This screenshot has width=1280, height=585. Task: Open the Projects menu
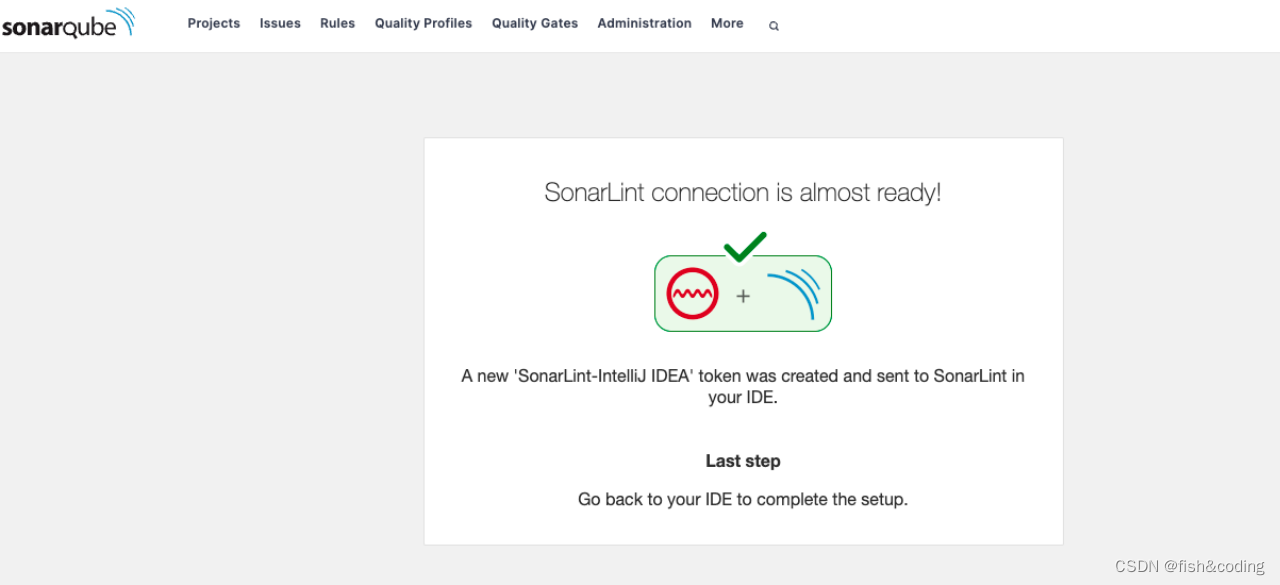pos(214,23)
